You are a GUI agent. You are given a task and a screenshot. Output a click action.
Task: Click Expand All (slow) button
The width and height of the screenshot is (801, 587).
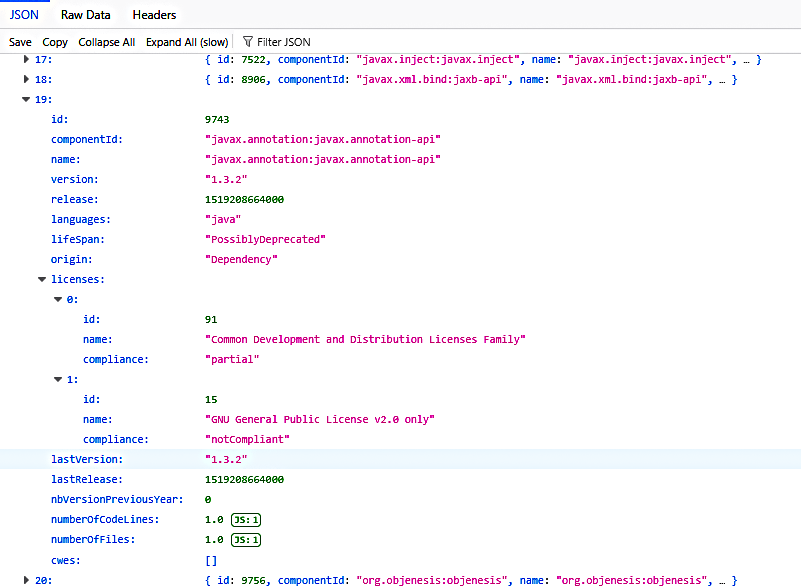click(187, 42)
